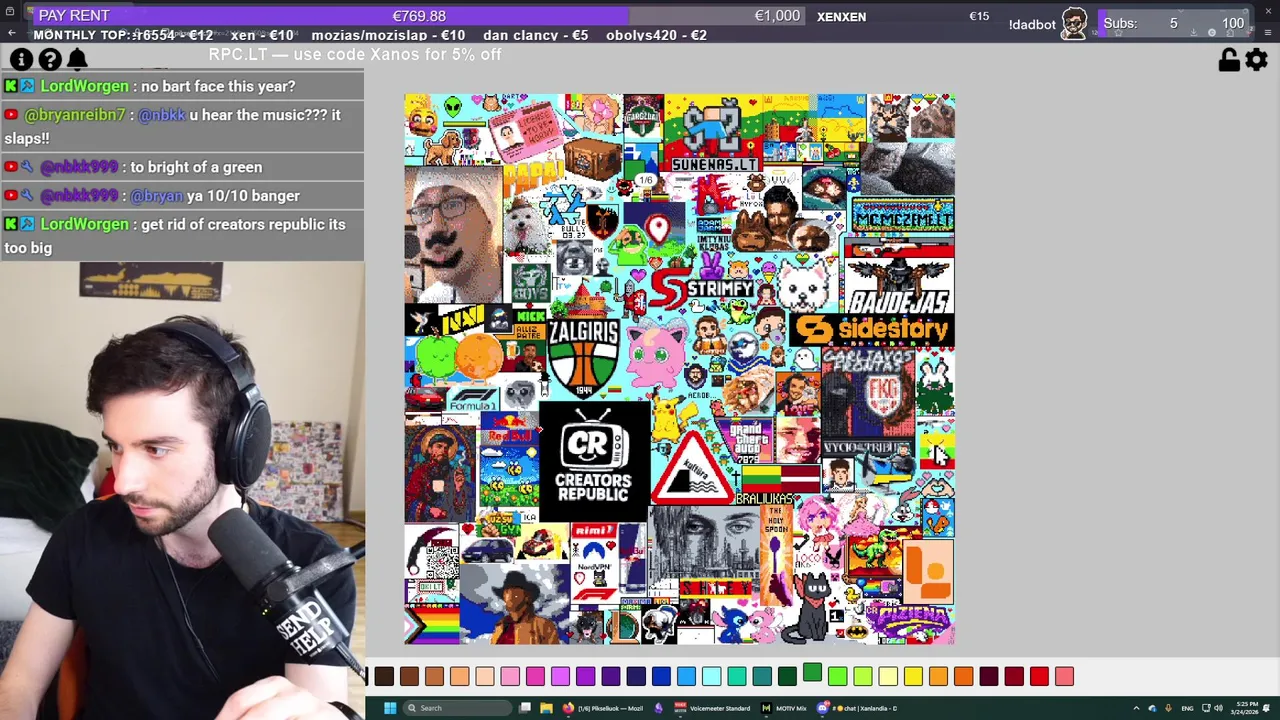
Task: Pick the medium brown palette color
Action: point(409,677)
